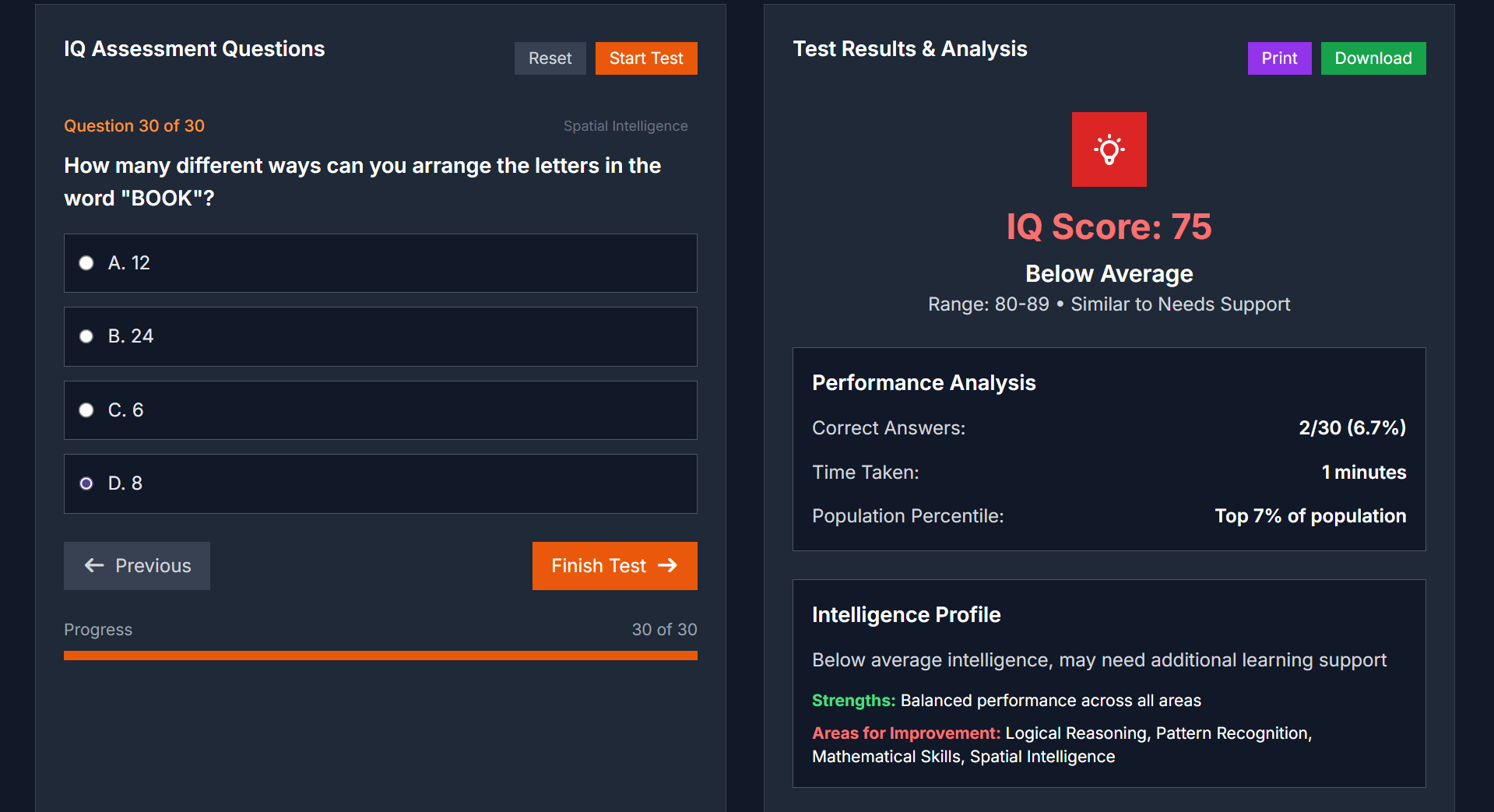Click the Top 7% of population value

(x=1309, y=516)
